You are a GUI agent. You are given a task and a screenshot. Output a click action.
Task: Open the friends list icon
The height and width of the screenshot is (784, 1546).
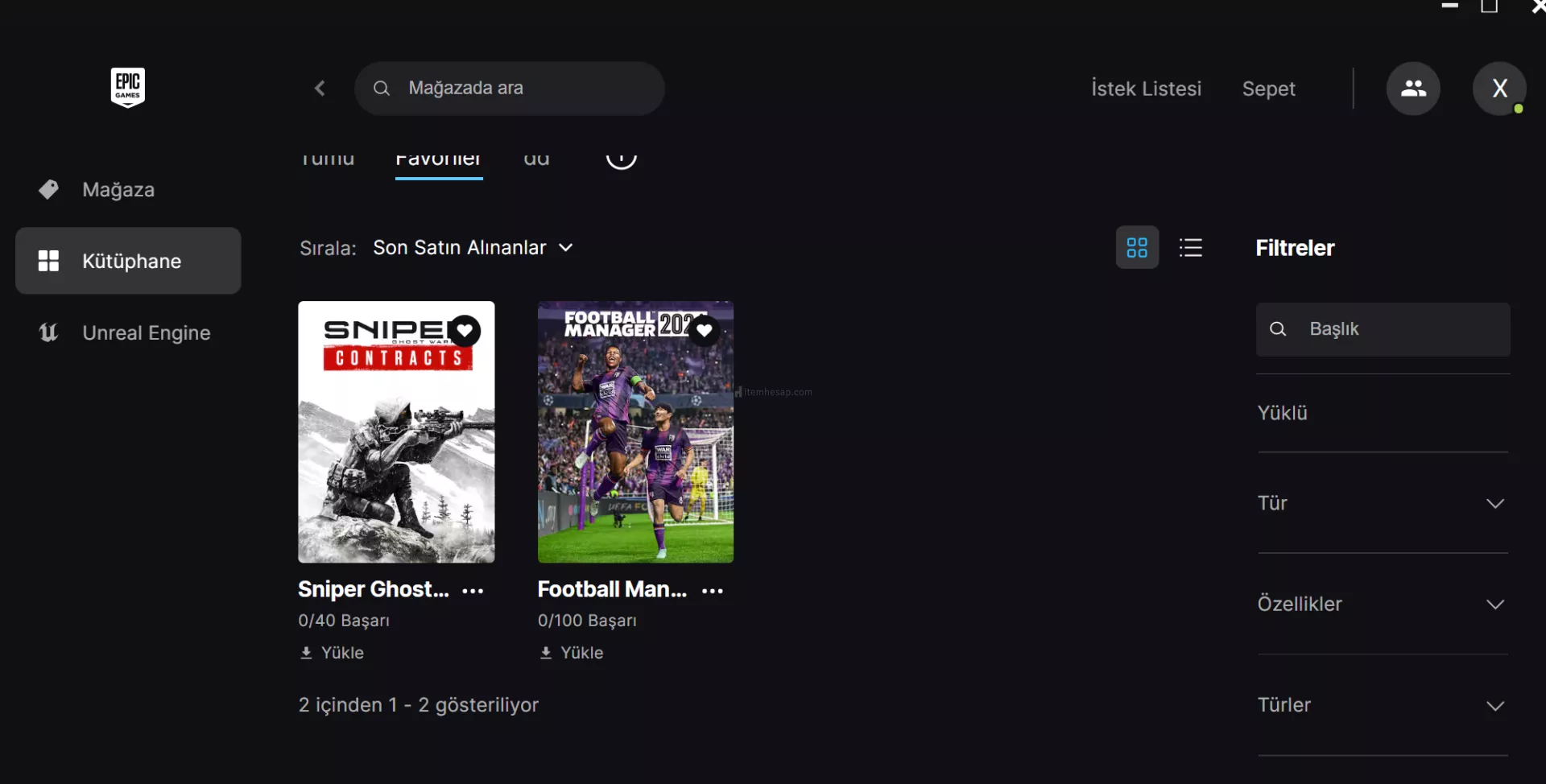(1412, 89)
